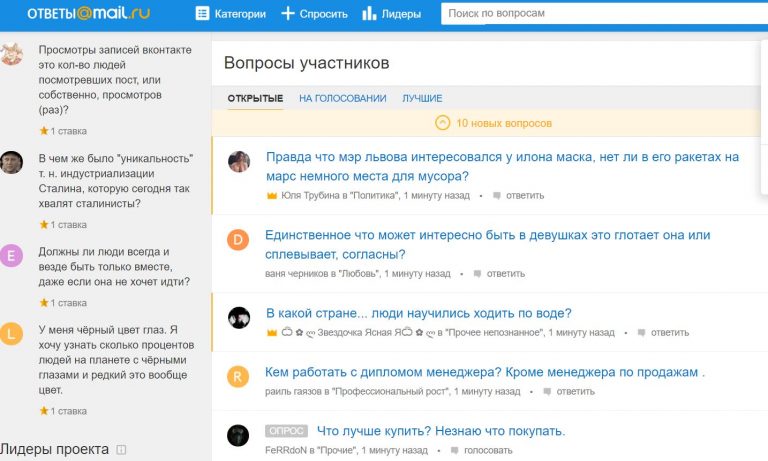Open the question starting with Единственное что может
This screenshot has height=461, width=768.
pos(488,244)
